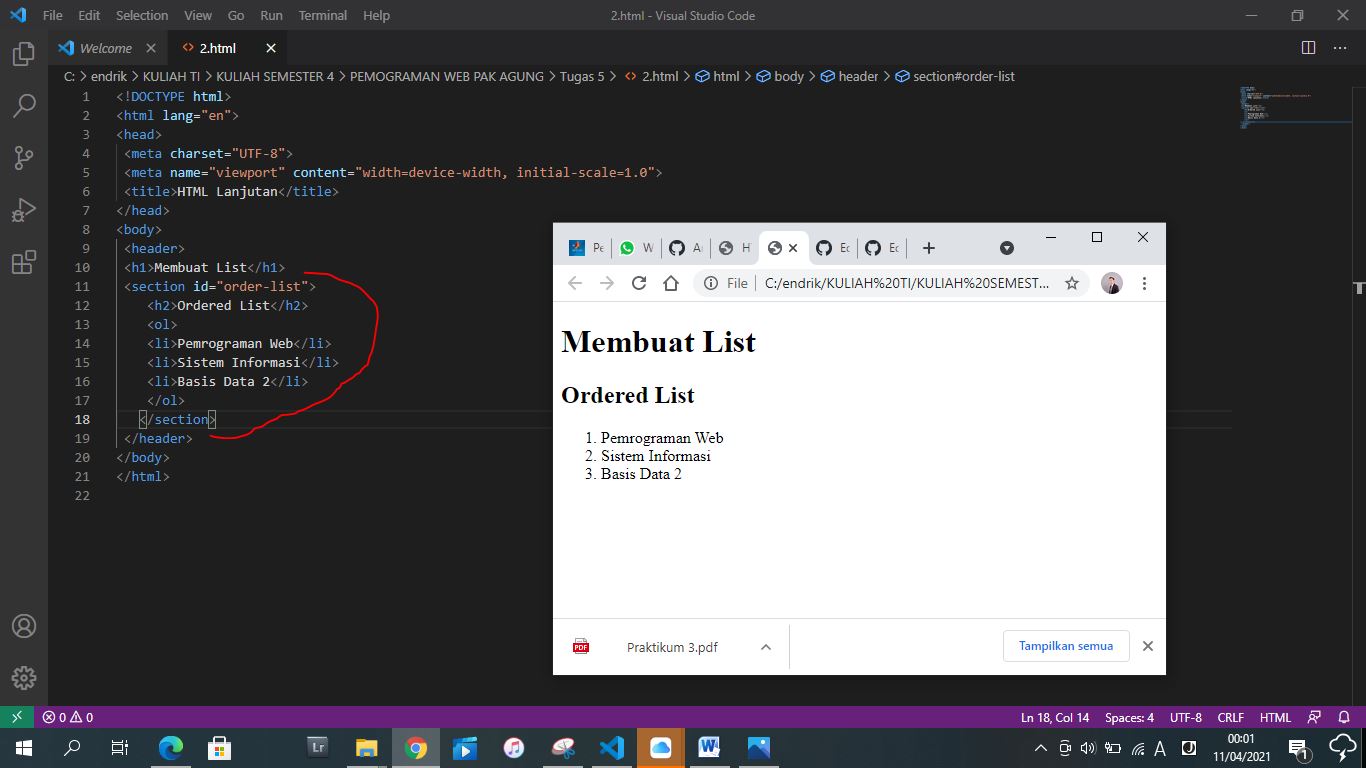Select section#order-list in breadcrumbs
Screen dimensions: 1366x768
[x=955, y=76]
